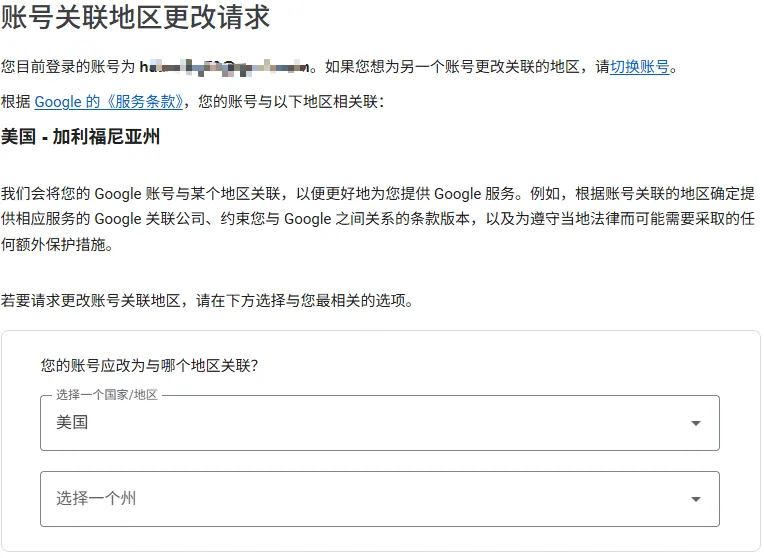Click the text 您的账号与以下地区相关联

point(292,102)
